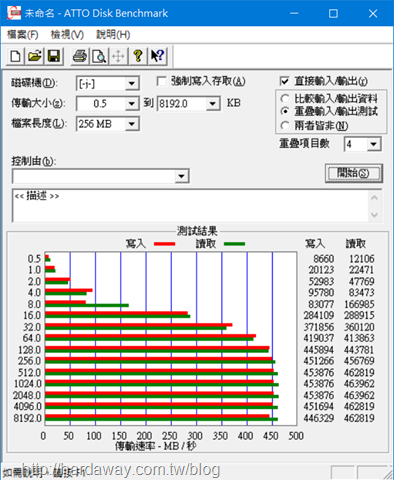Viewport: 394px width, 480px height.
Task: Open About with the yellow question mark icon
Action: point(138,56)
